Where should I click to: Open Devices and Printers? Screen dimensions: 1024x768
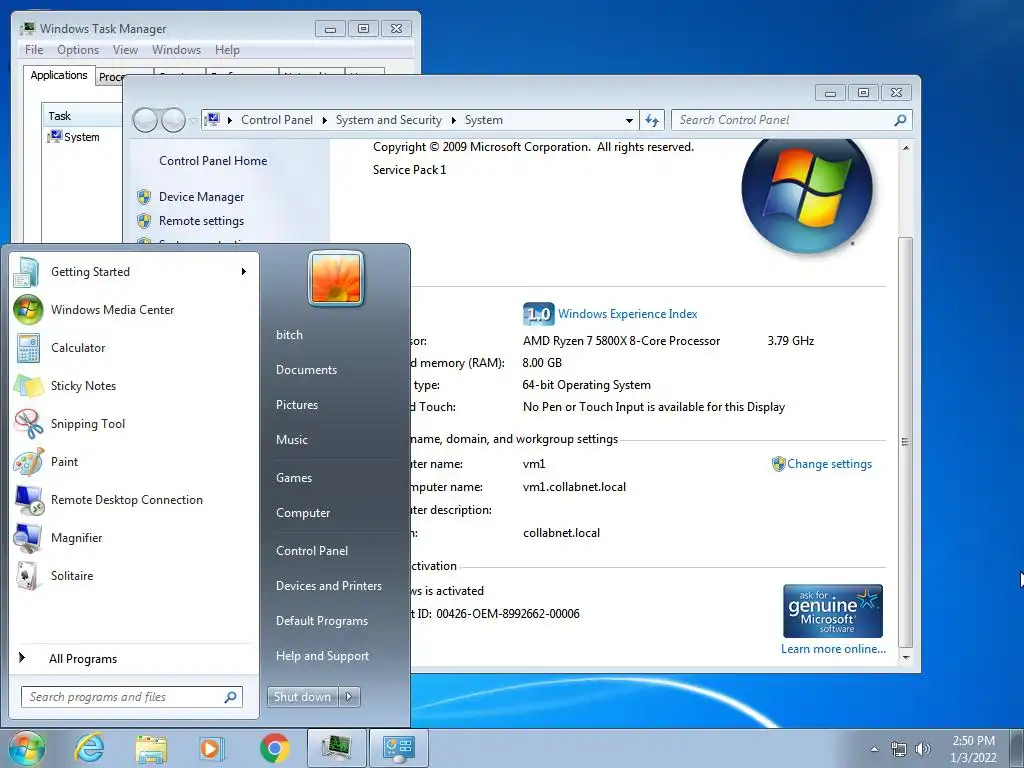coord(328,586)
